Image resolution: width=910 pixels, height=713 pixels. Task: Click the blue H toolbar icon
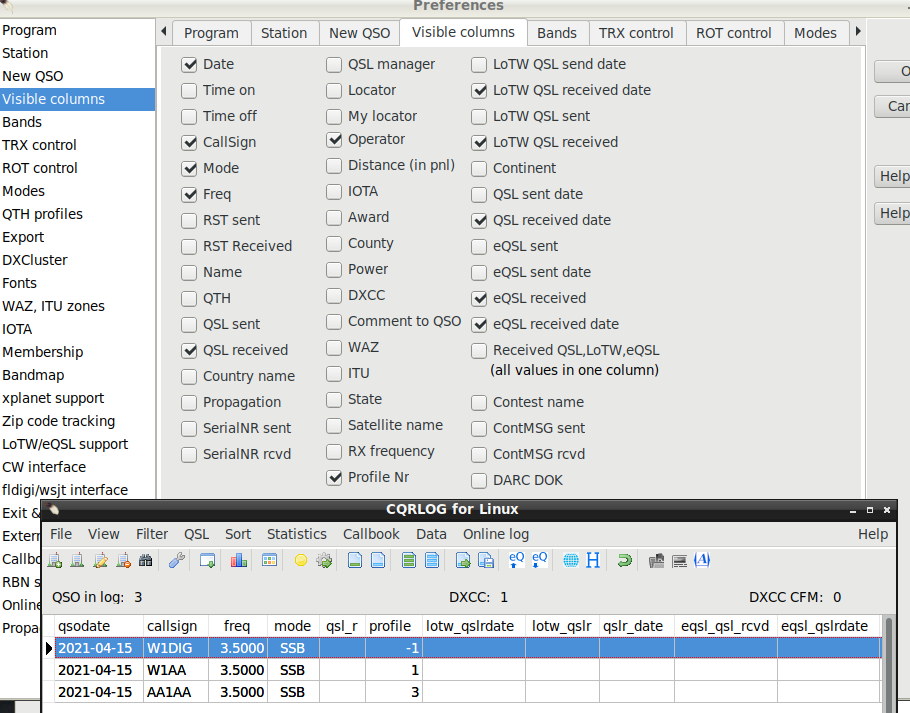[x=593, y=560]
